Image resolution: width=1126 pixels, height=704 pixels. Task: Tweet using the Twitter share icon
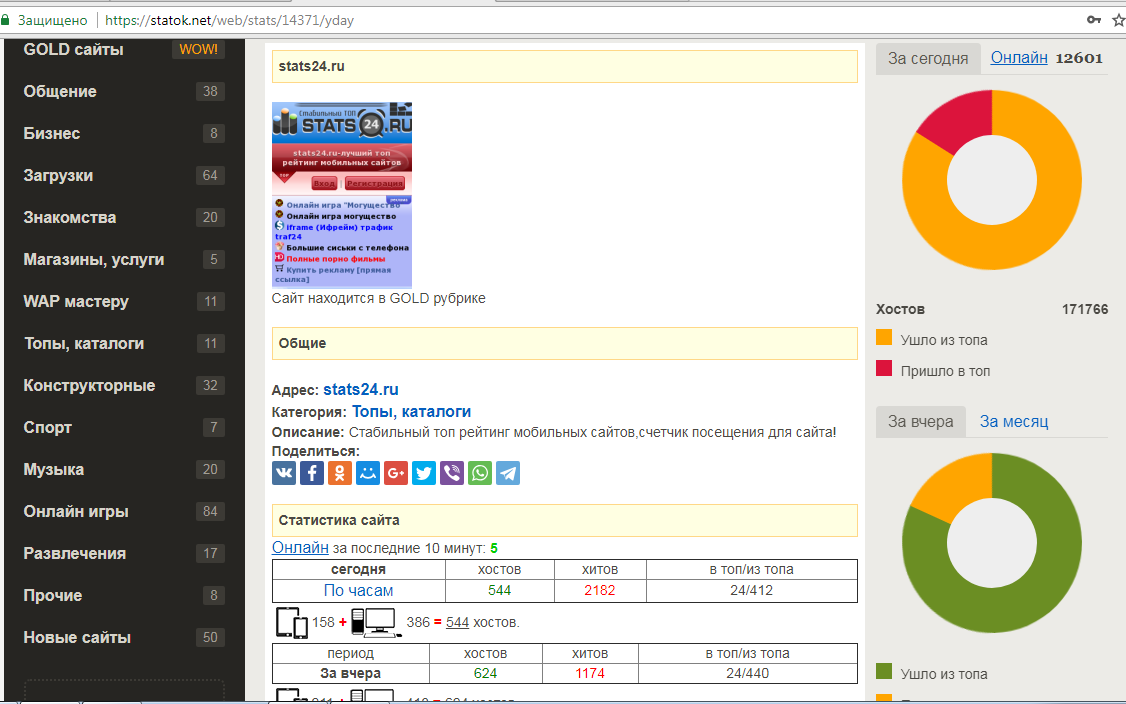[424, 473]
